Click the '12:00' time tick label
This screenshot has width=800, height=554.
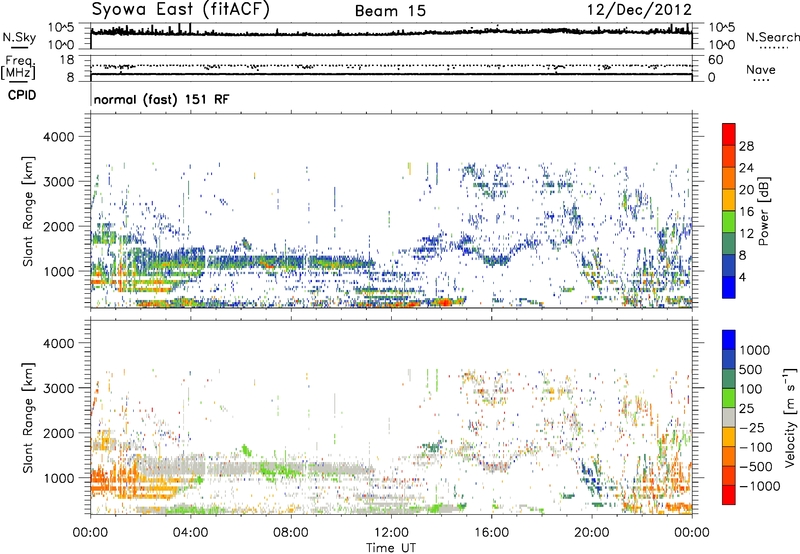coord(391,533)
